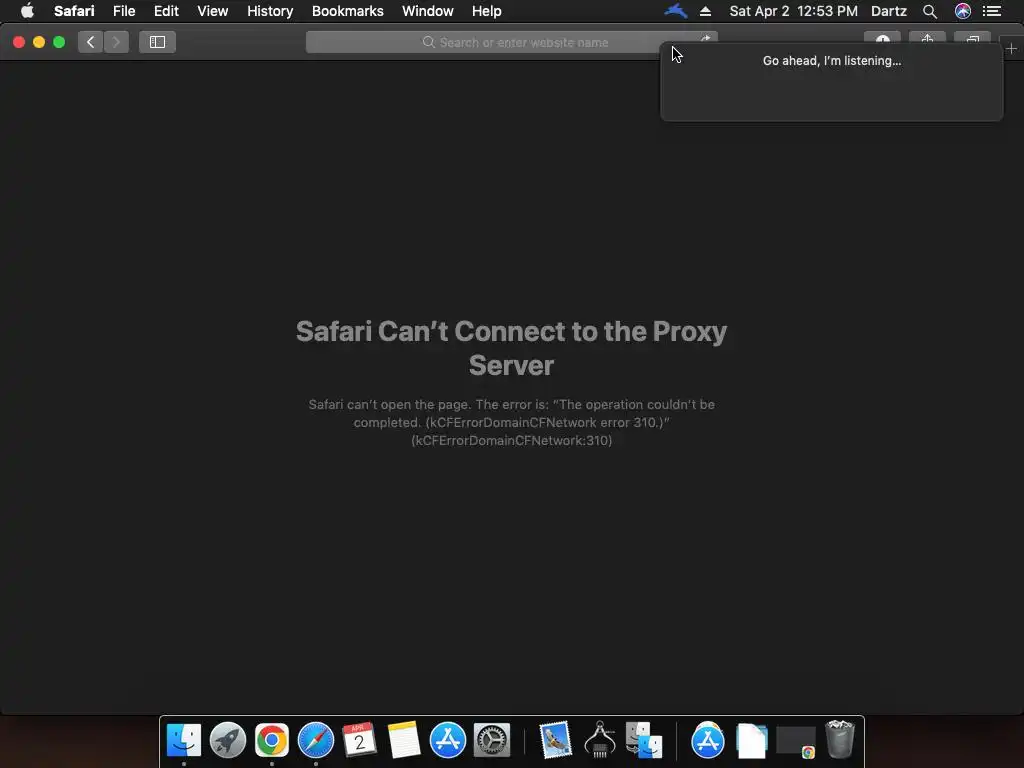Open the Help menu
1024x768 pixels.
pos(487,11)
